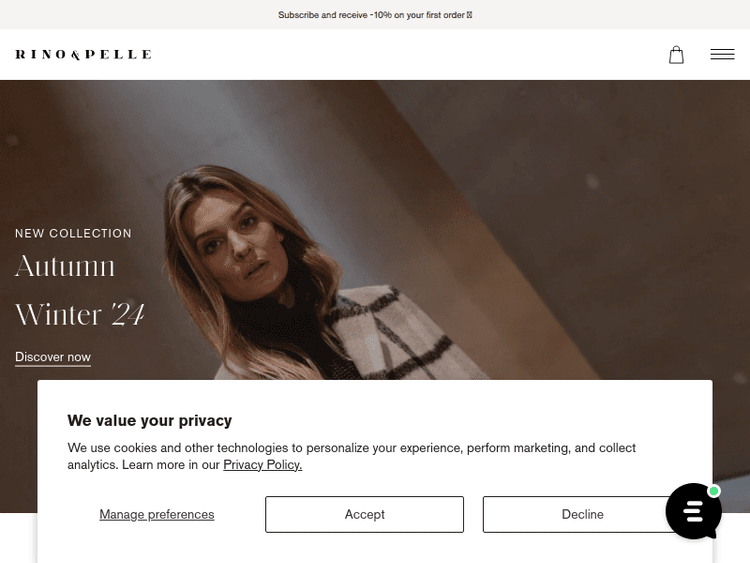Open the shopping bag cart
The image size is (750, 563).
(676, 55)
